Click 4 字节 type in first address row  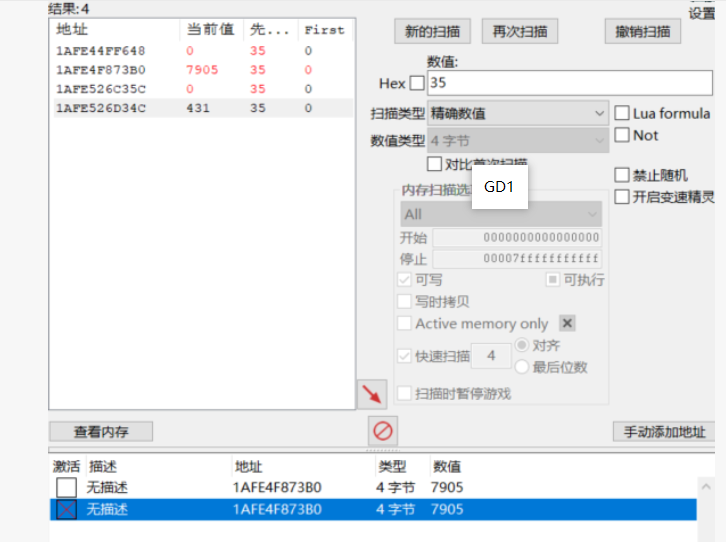[x=395, y=487]
